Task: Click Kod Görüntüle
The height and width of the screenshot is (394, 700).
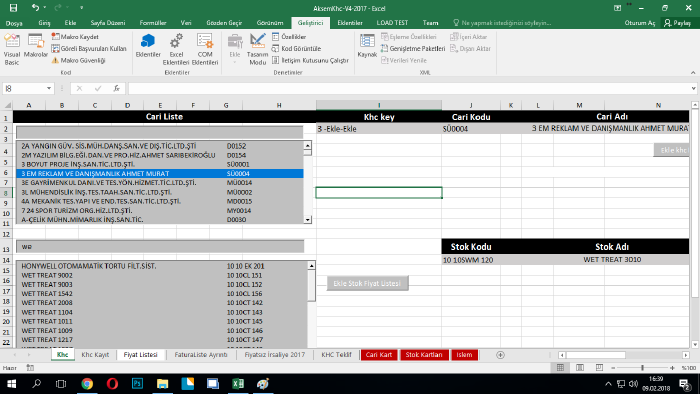Action: click(296, 48)
